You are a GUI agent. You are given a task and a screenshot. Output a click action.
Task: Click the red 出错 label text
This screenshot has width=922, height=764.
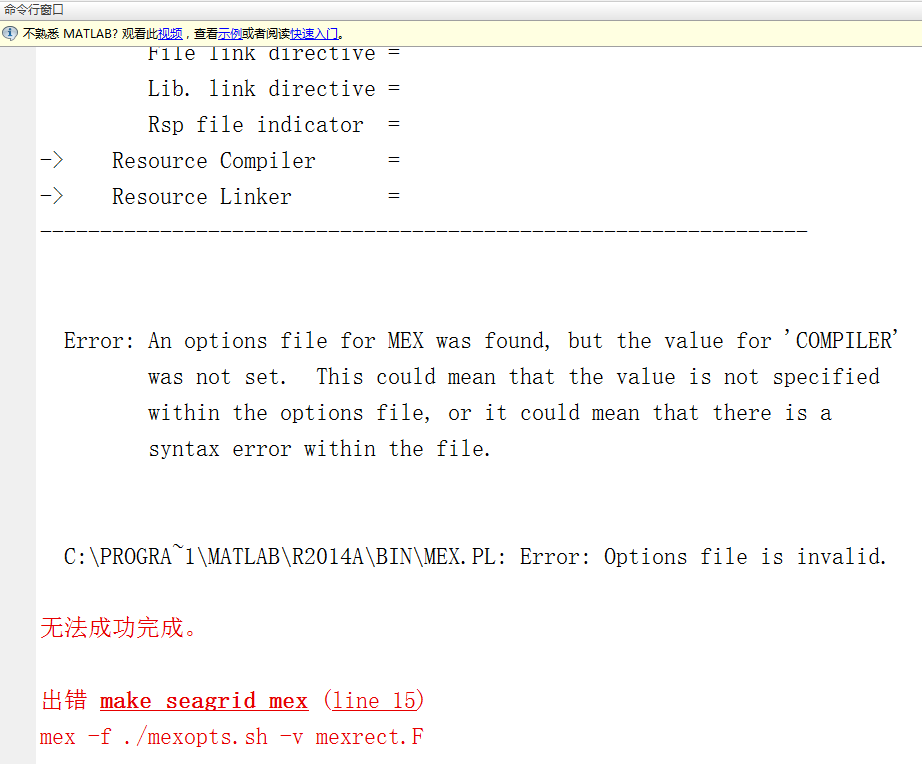[x=64, y=700]
